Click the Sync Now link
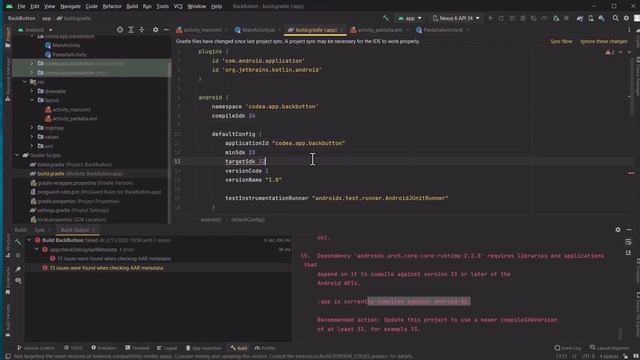The width and height of the screenshot is (640, 360). (x=561, y=41)
